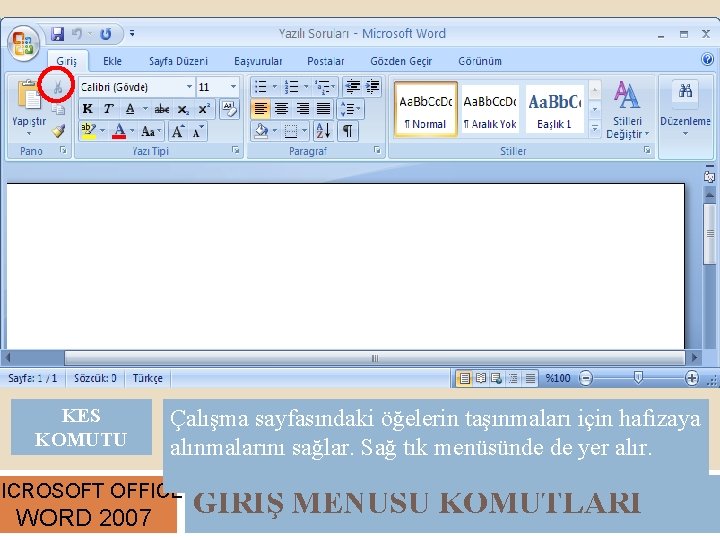Toggle paragraph marks display
This screenshot has height=540, width=720.
[x=348, y=131]
